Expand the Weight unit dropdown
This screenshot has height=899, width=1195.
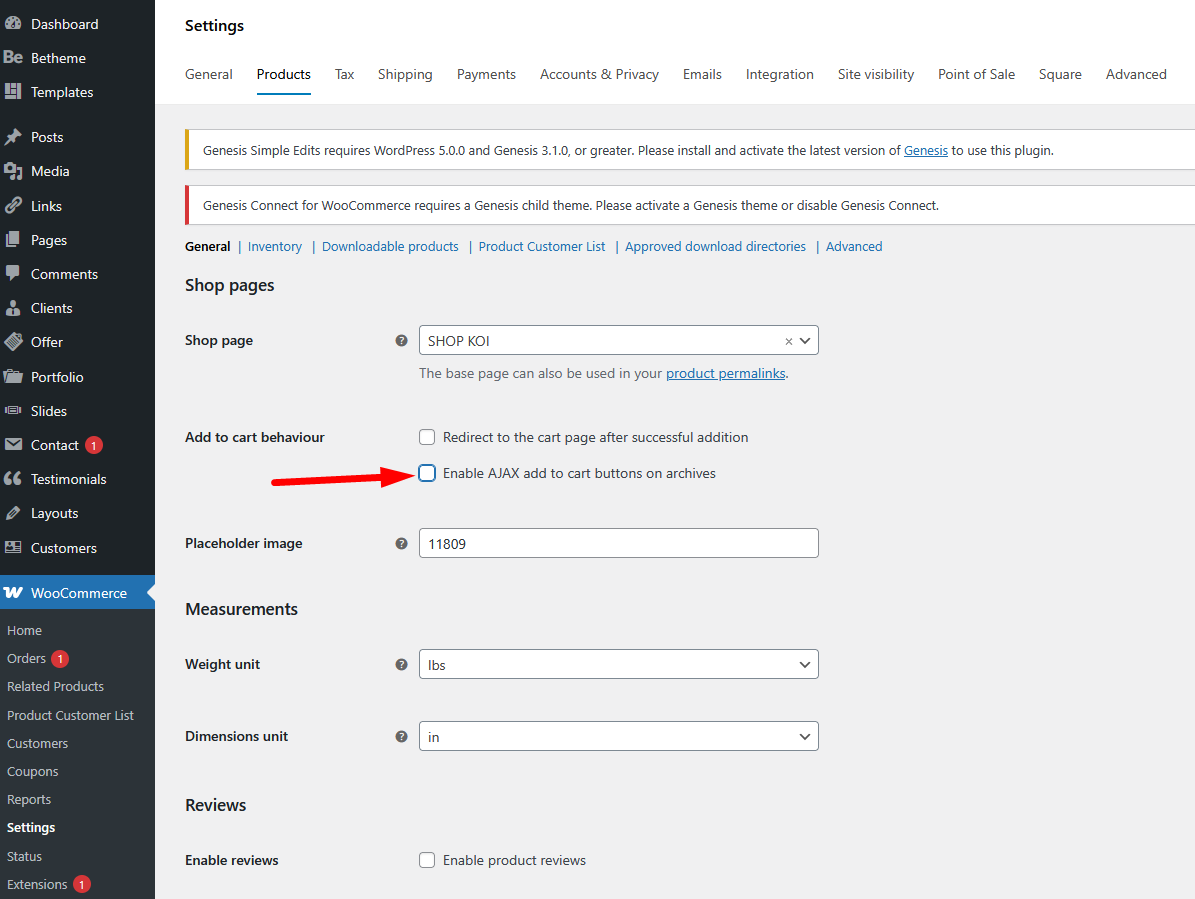click(x=618, y=665)
